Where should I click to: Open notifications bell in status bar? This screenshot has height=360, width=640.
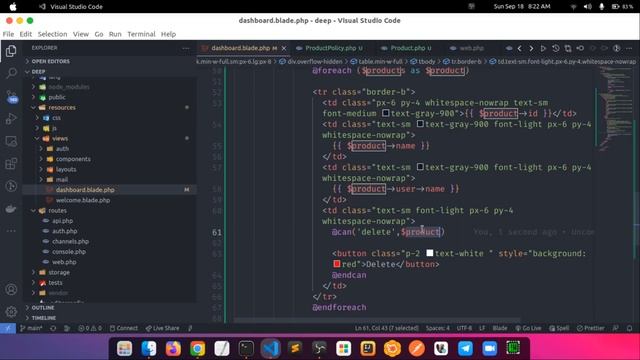coord(629,328)
